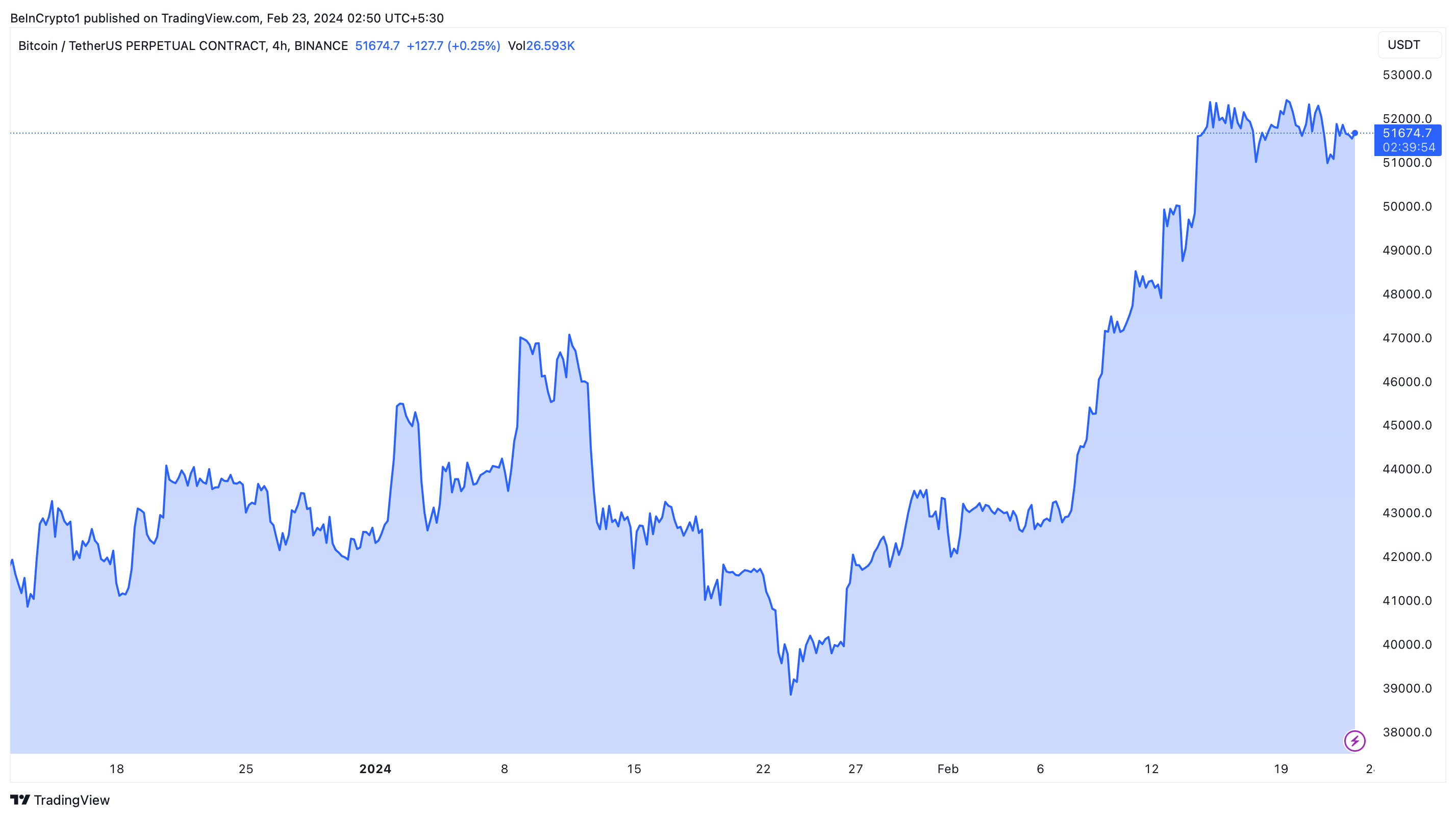This screenshot has width=1456, height=818.
Task: Click the Feb label on time axis
Action: click(x=947, y=769)
